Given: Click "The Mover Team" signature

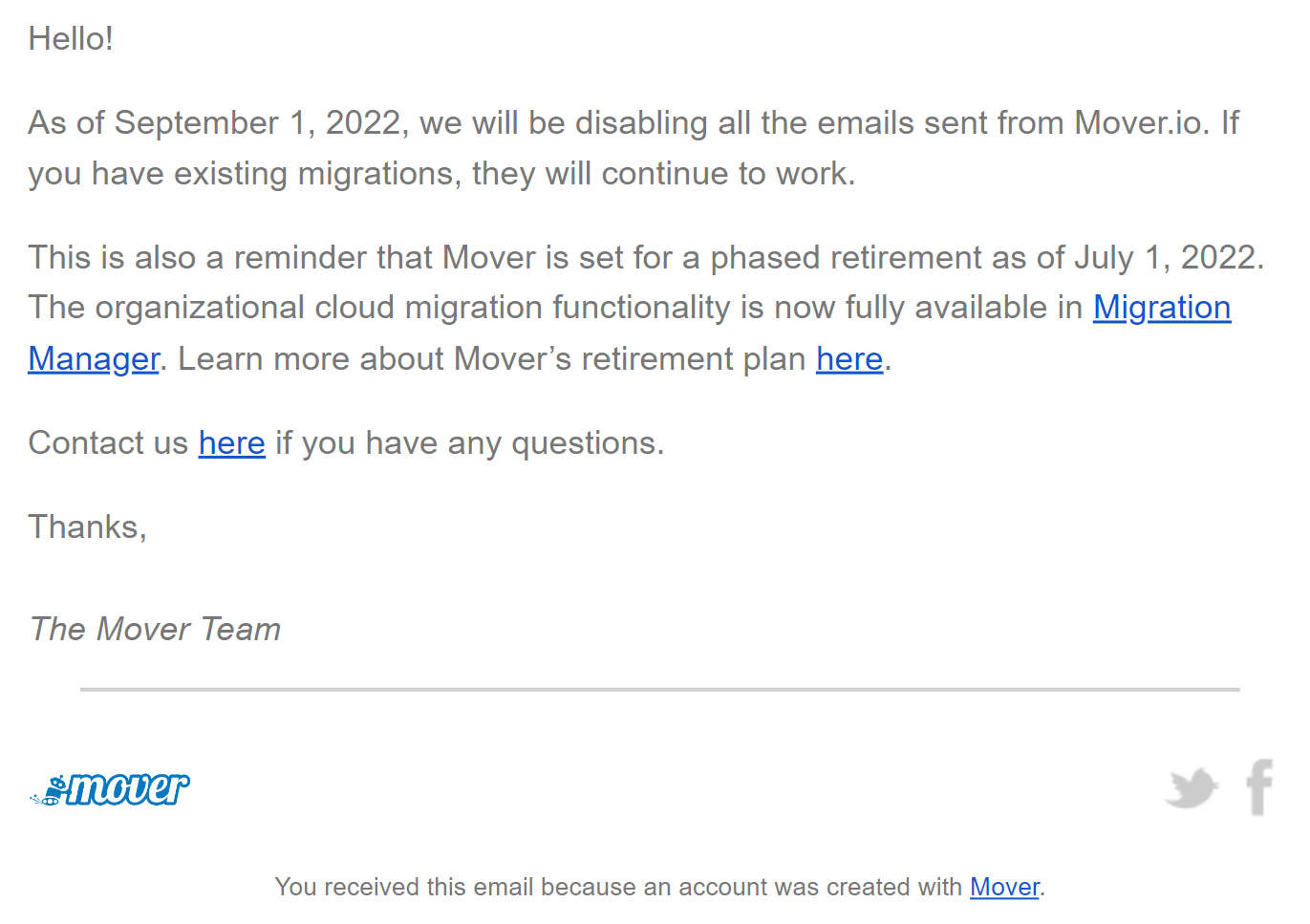Looking at the screenshot, I should pos(155,630).
